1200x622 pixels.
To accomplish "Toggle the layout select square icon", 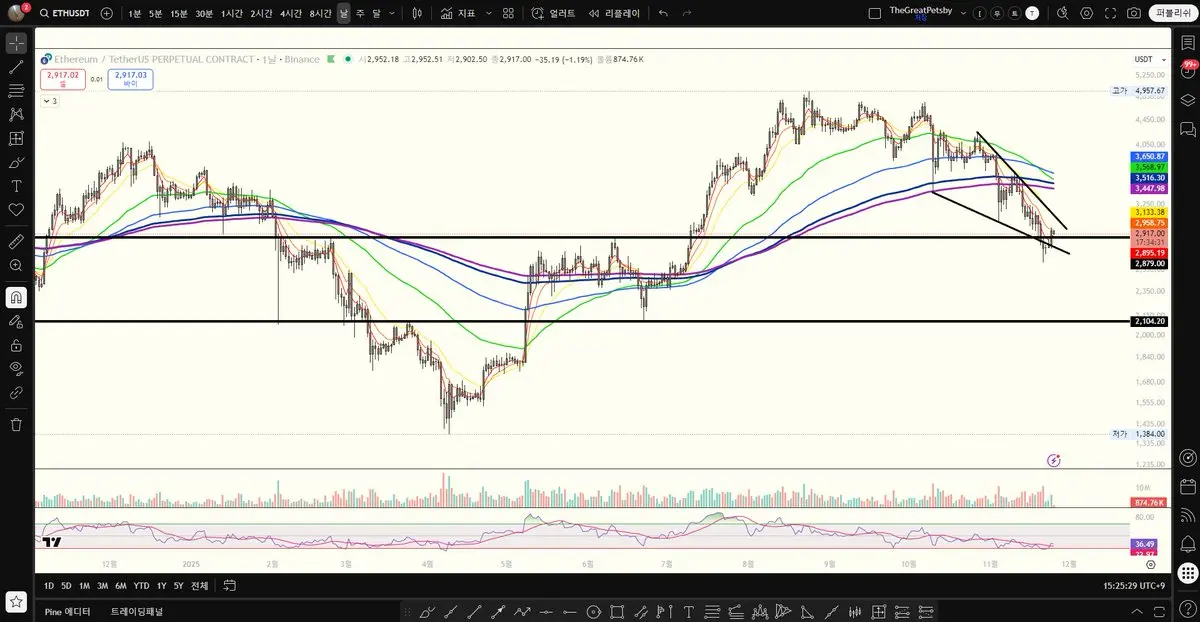I will tap(875, 13).
